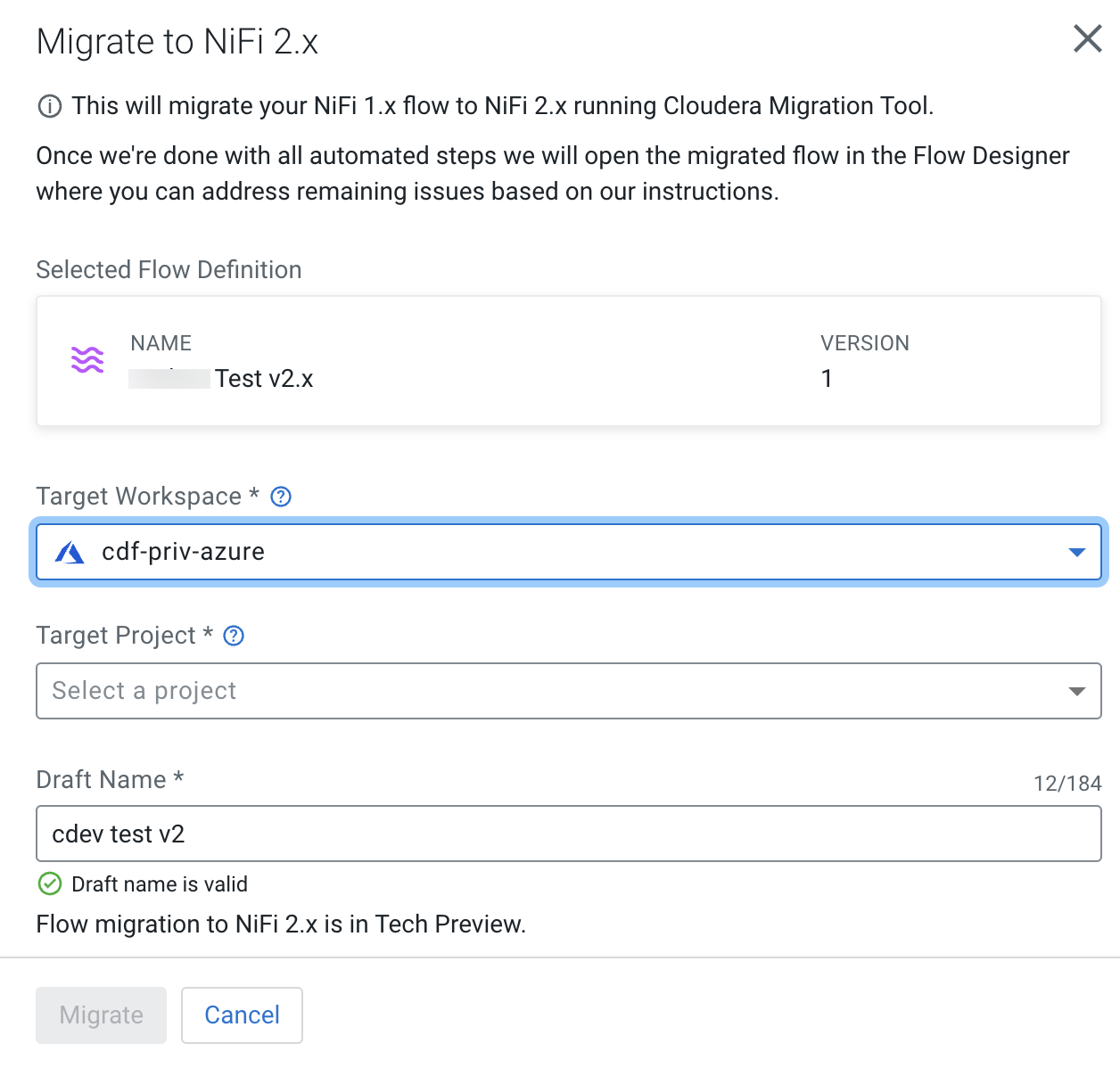This screenshot has height=1068, width=1120.
Task: Click the 12/184 character counter
Action: click(x=1066, y=784)
